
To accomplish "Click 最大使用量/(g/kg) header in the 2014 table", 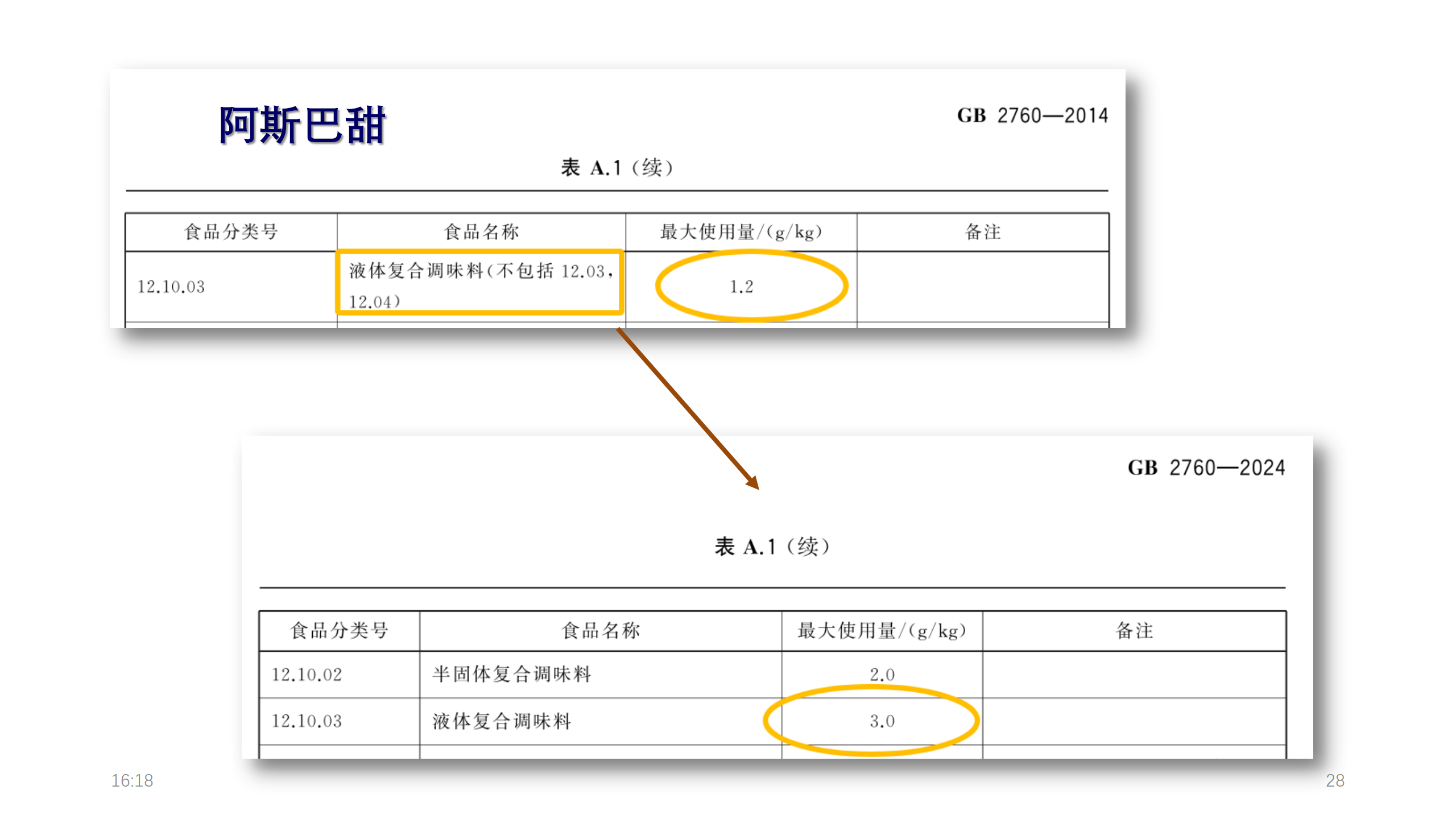I will click(741, 232).
